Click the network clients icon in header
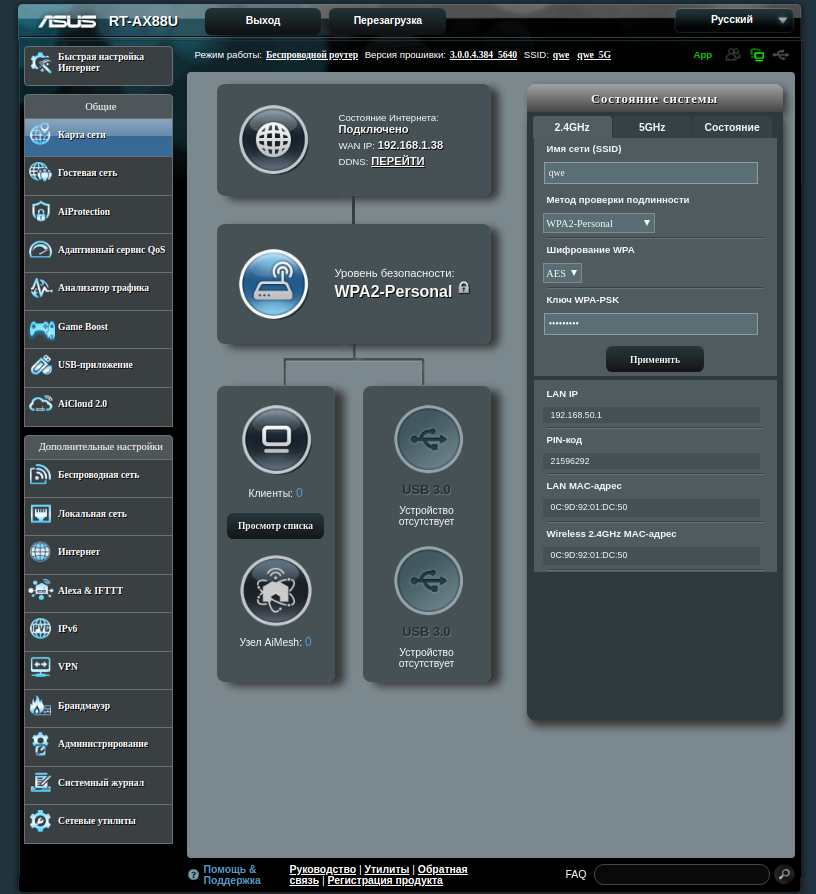 (x=757, y=55)
